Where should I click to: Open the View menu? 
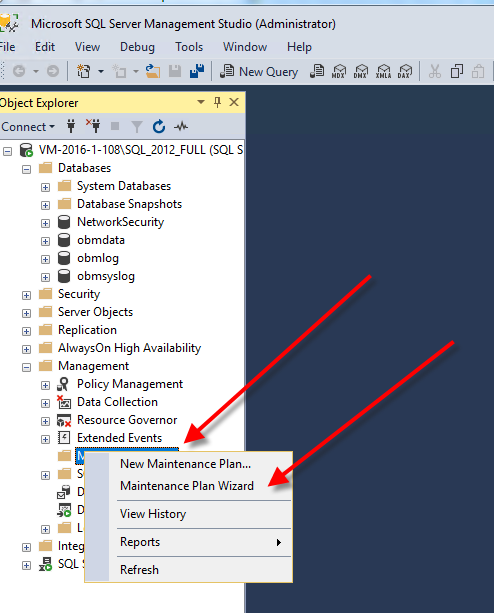point(88,47)
